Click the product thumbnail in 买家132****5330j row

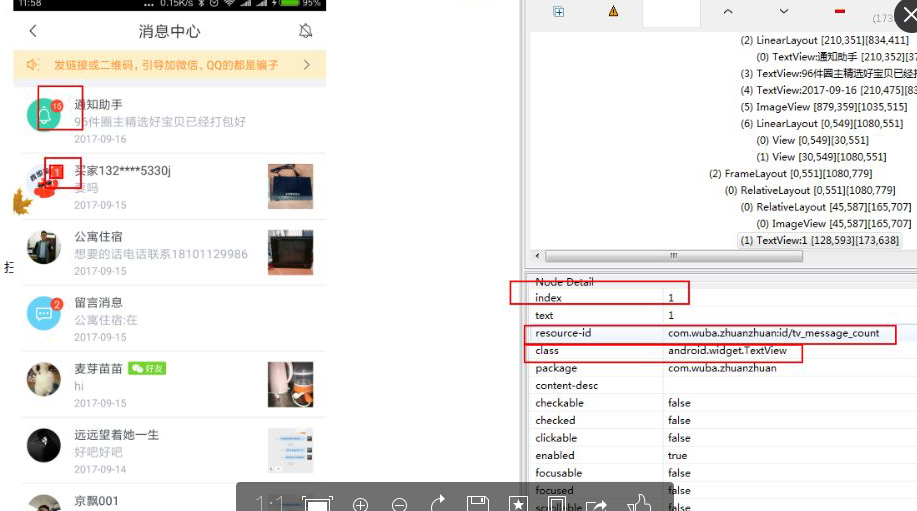coord(290,187)
